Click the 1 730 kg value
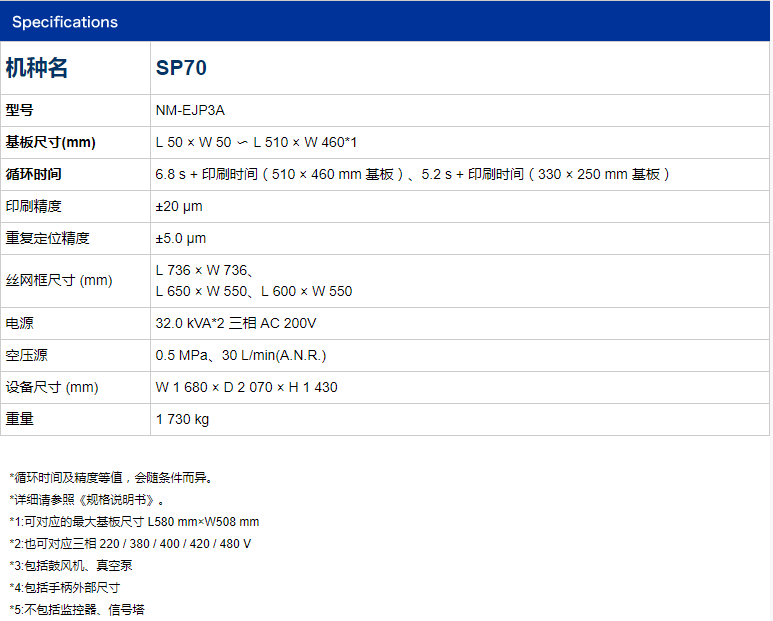Viewport: 773px width, 621px height. click(182, 419)
